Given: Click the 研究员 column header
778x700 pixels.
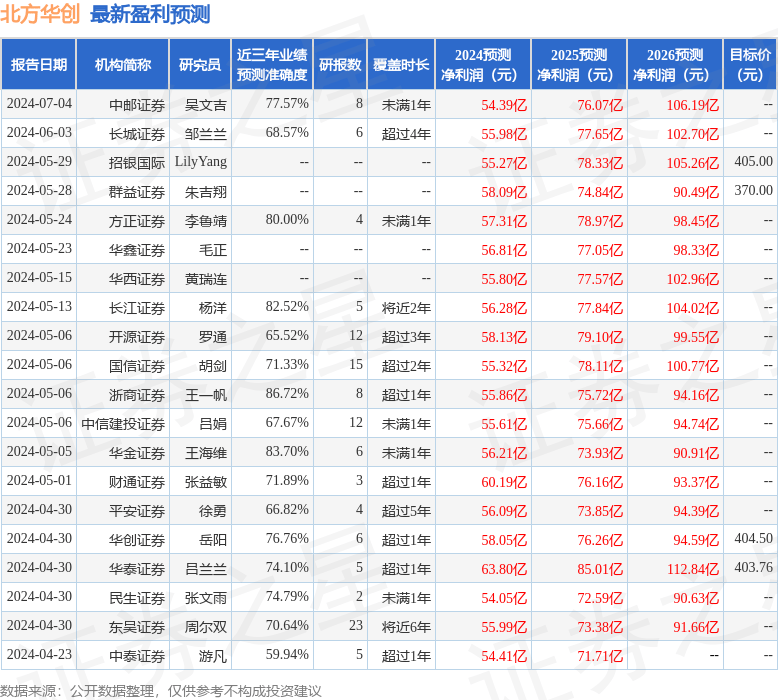Looking at the screenshot, I should [199, 65].
